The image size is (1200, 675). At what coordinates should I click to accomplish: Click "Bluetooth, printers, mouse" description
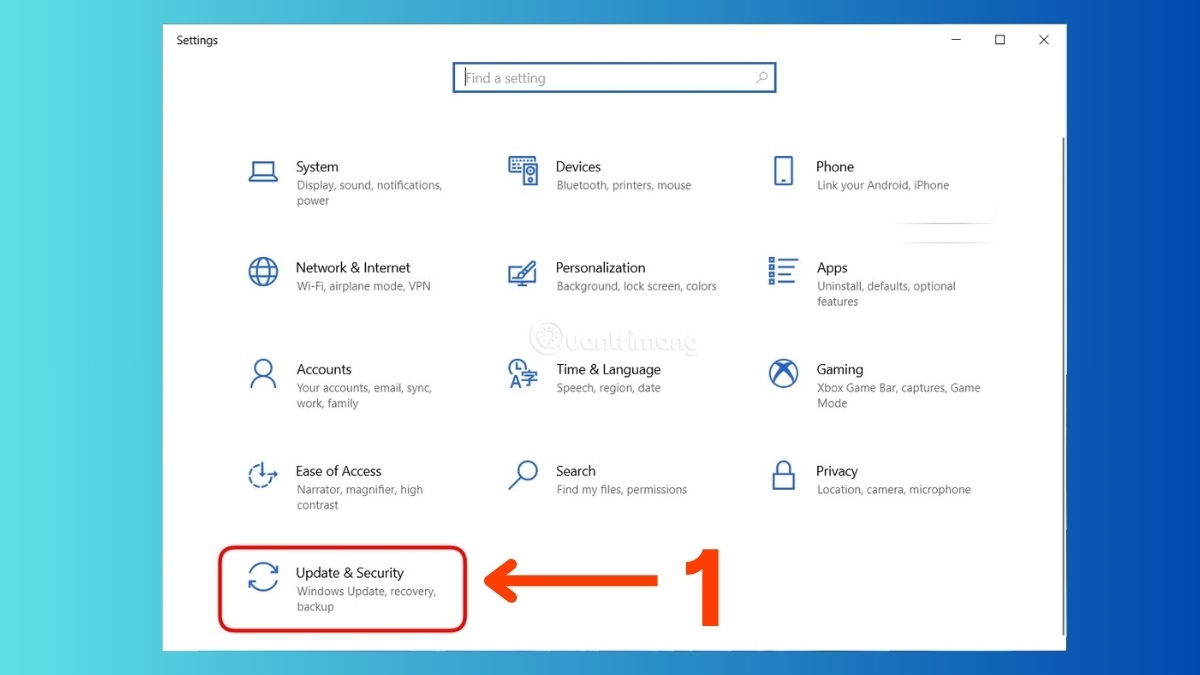(x=624, y=186)
